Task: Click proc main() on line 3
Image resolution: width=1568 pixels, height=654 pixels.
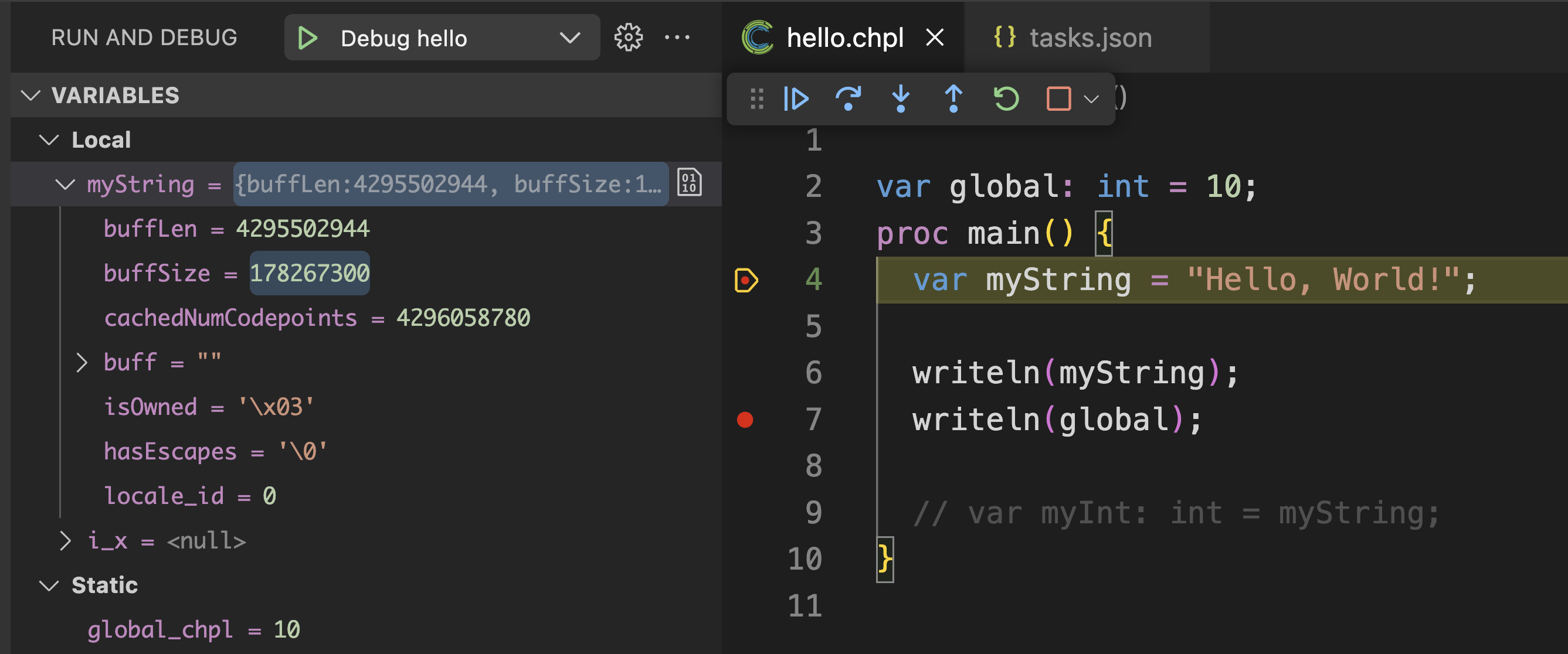Action: 975,233
